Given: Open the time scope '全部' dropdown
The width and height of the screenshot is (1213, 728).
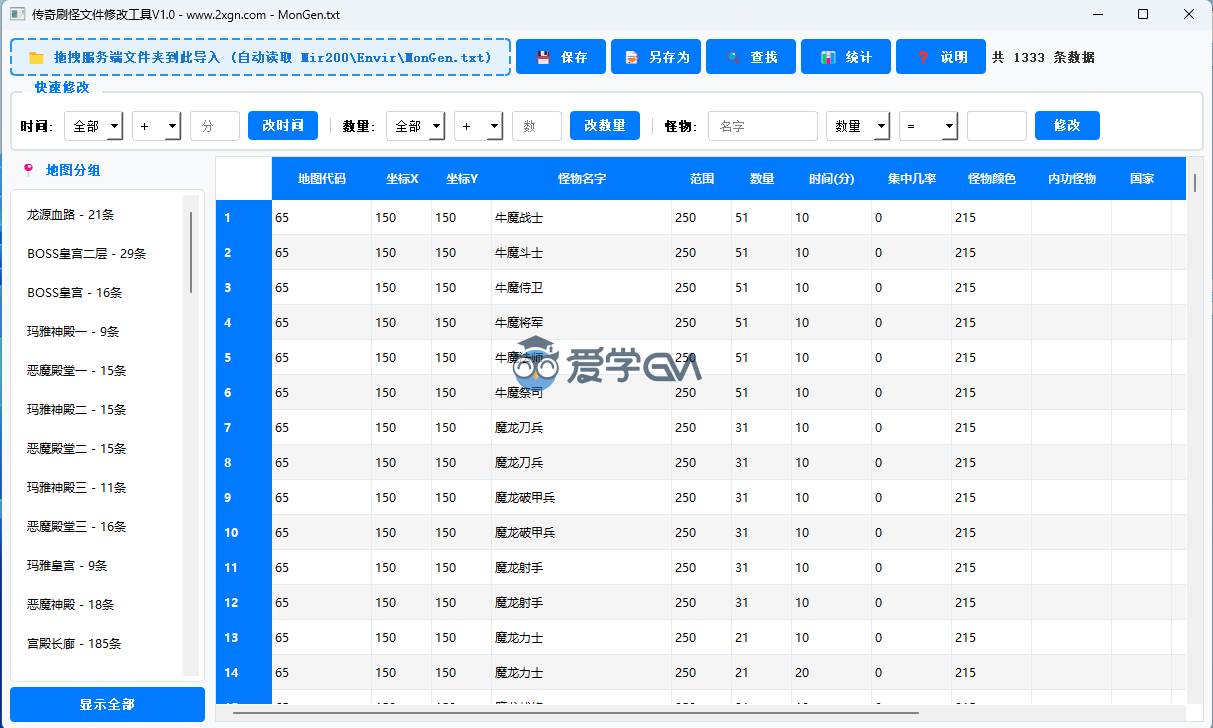Looking at the screenshot, I should pyautogui.click(x=93, y=126).
